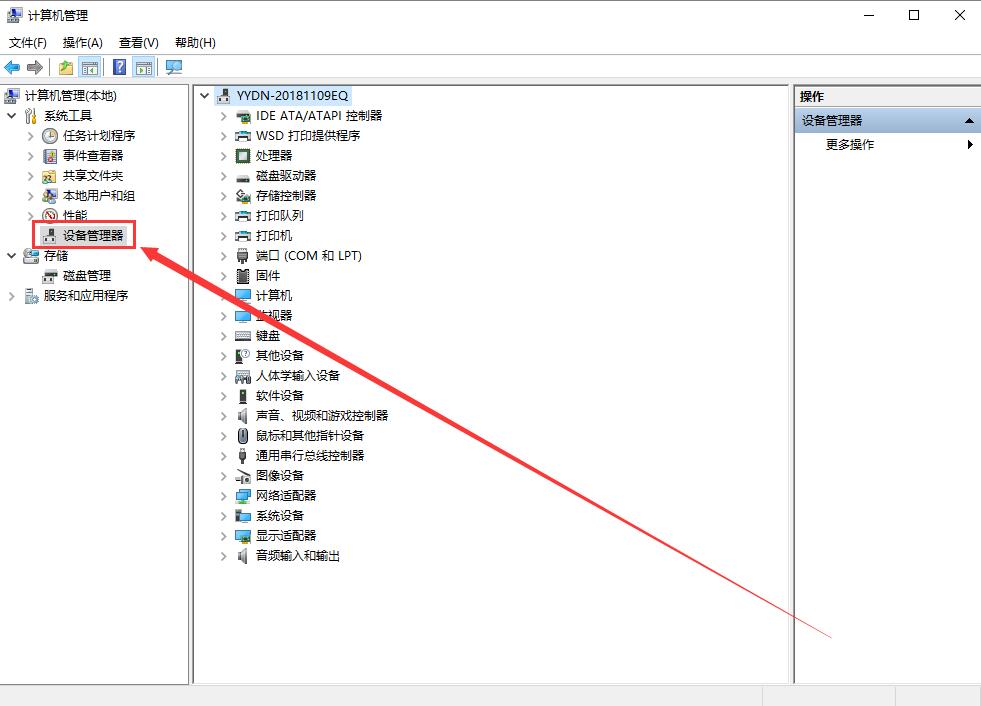
Task: Open the 查看(V) menu
Action: 138,42
